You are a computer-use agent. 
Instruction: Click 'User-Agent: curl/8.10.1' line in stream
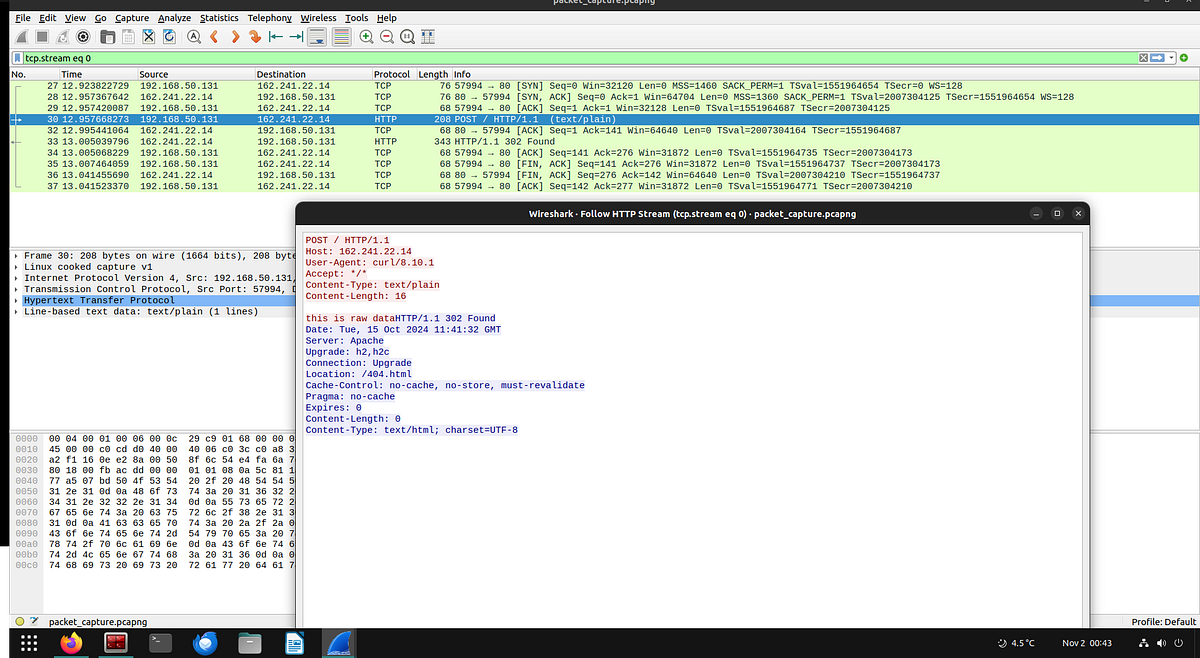point(369,262)
